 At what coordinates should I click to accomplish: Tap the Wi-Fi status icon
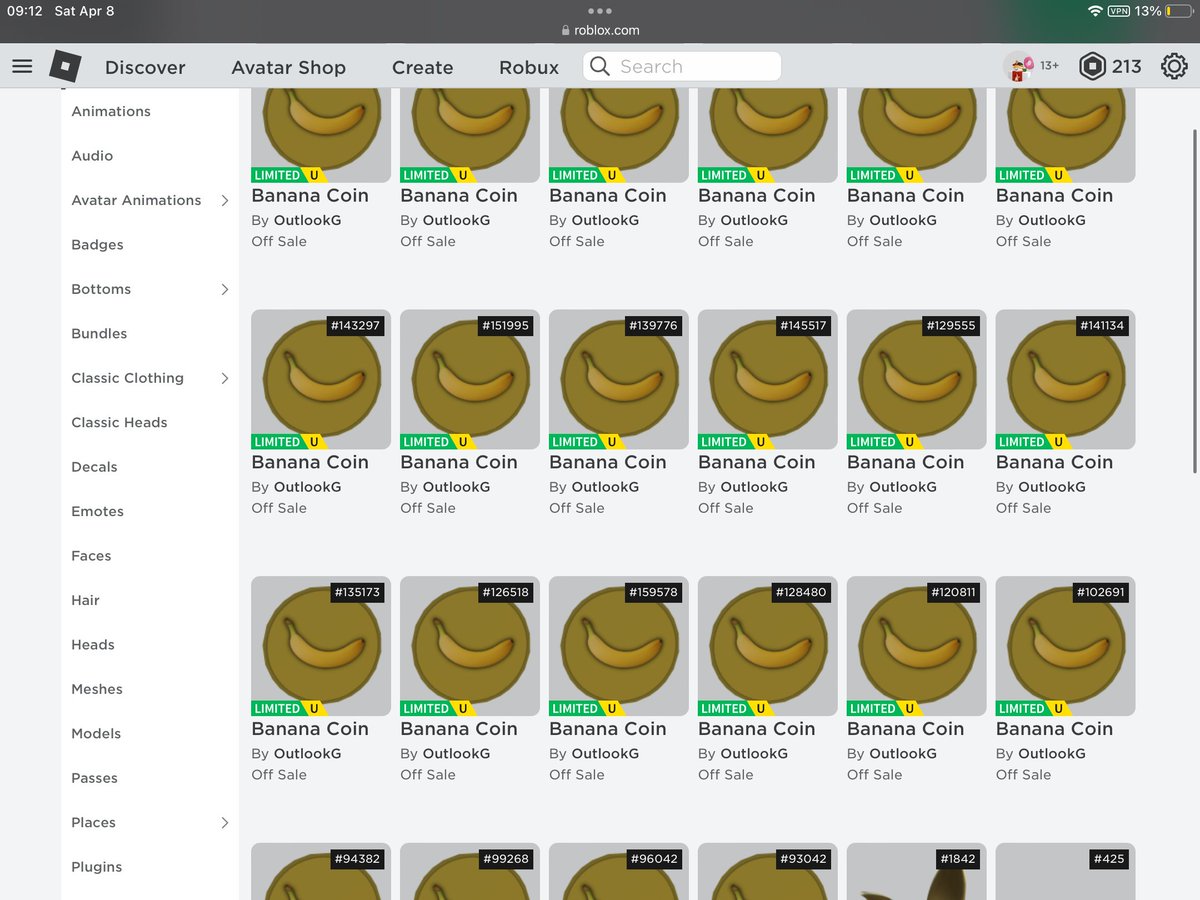[1095, 11]
